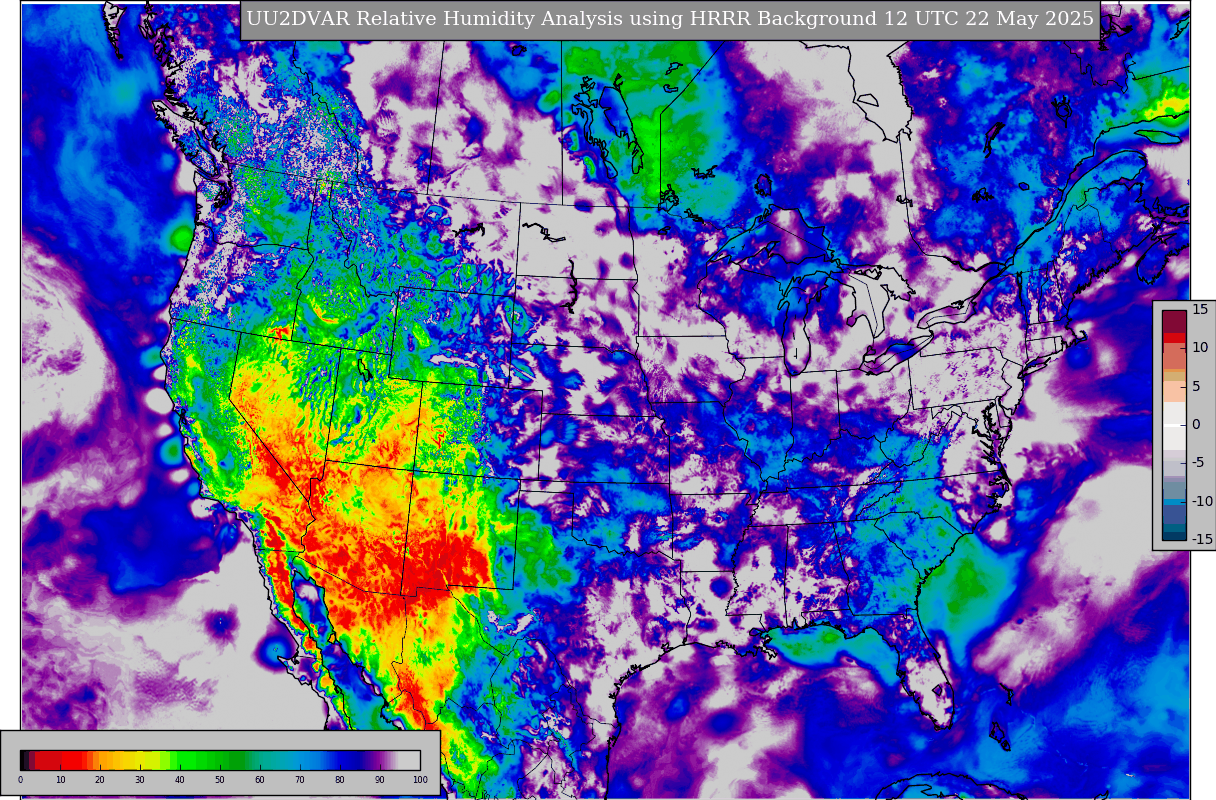Select the '5' label on the right colorbar
1216x800 pixels.
[1196, 386]
